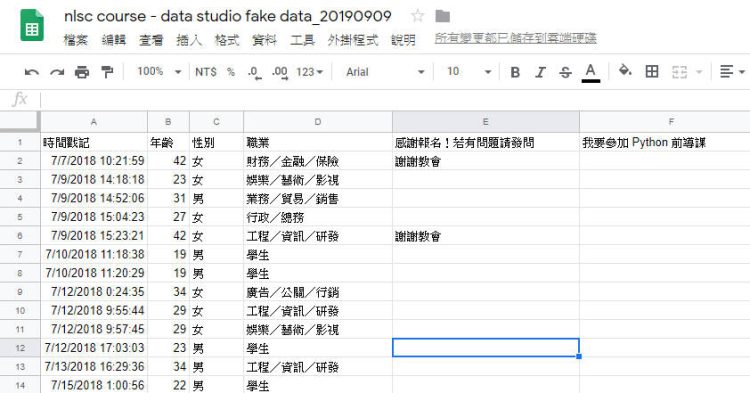This screenshot has width=750, height=393.
Task: Select row 12 header
Action: 20,348
